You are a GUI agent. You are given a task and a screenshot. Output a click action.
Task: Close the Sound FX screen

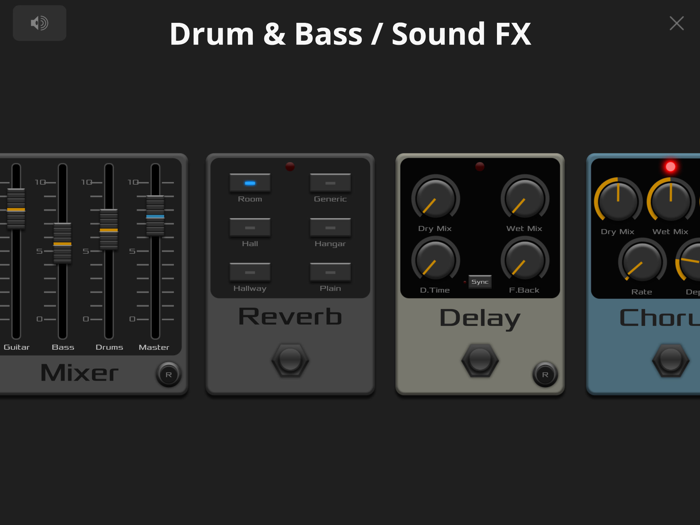pyautogui.click(x=676, y=23)
